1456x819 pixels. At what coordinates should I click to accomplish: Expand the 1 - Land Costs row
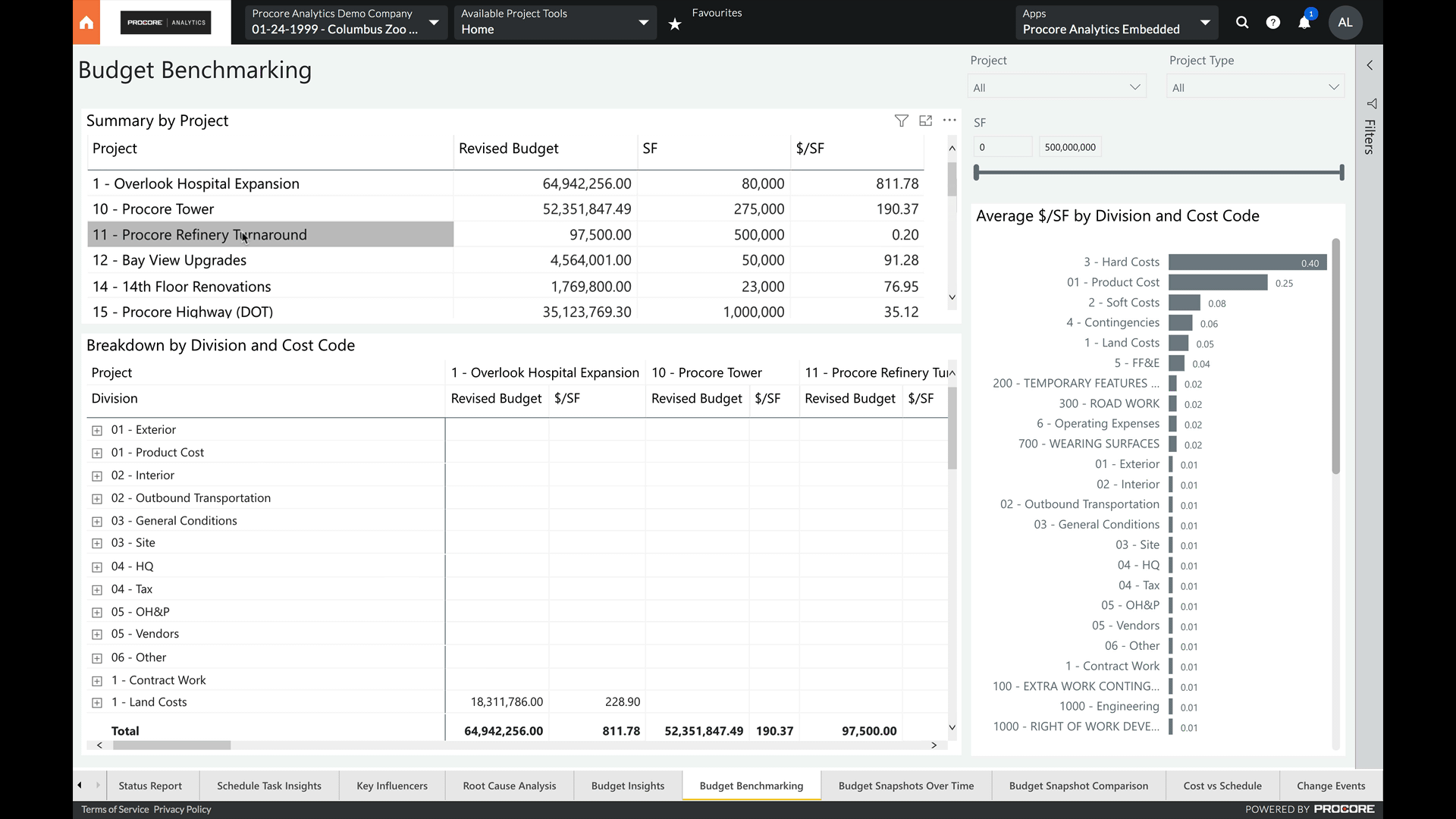click(97, 703)
